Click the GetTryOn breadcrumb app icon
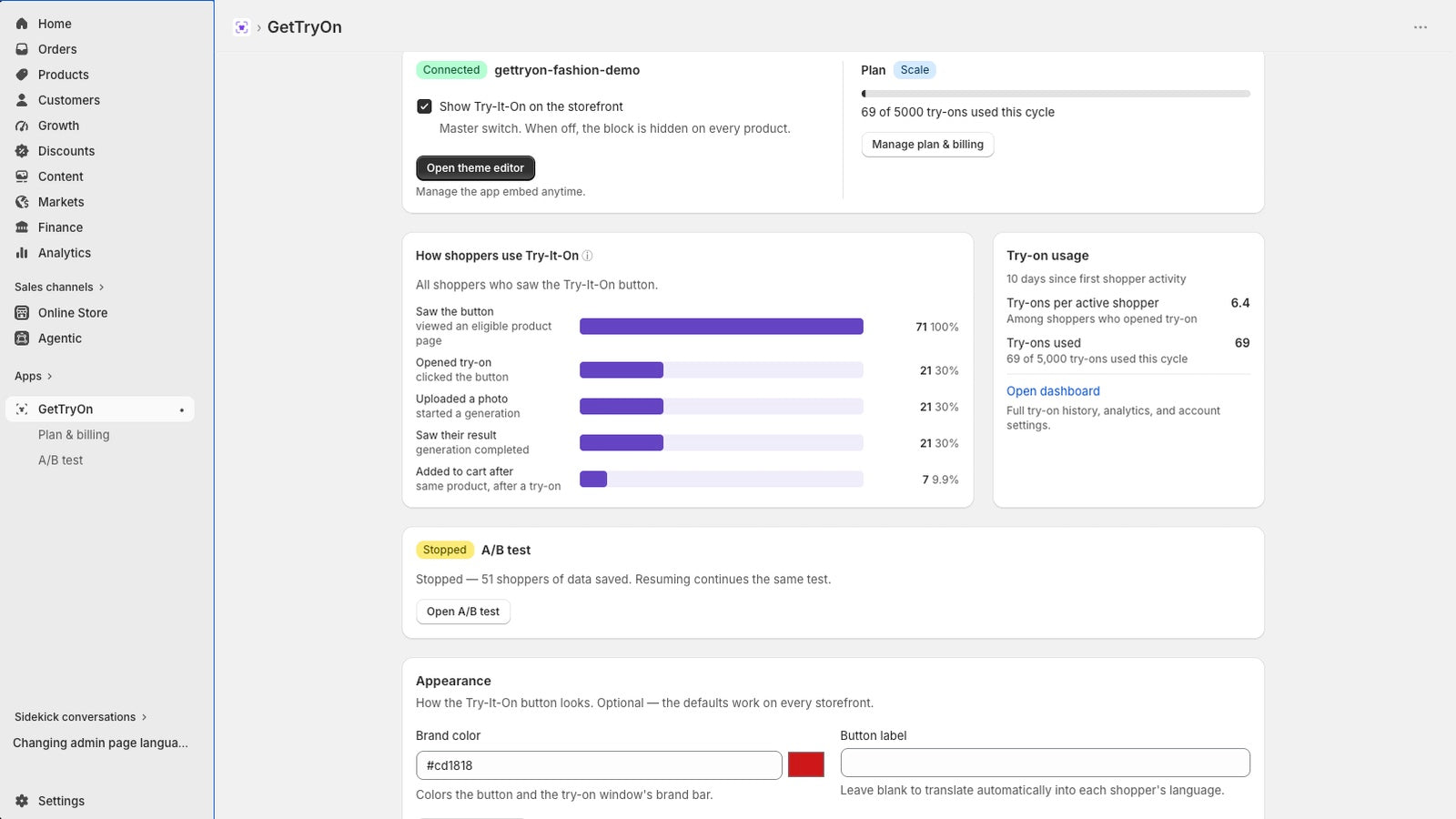1456x819 pixels. [241, 27]
